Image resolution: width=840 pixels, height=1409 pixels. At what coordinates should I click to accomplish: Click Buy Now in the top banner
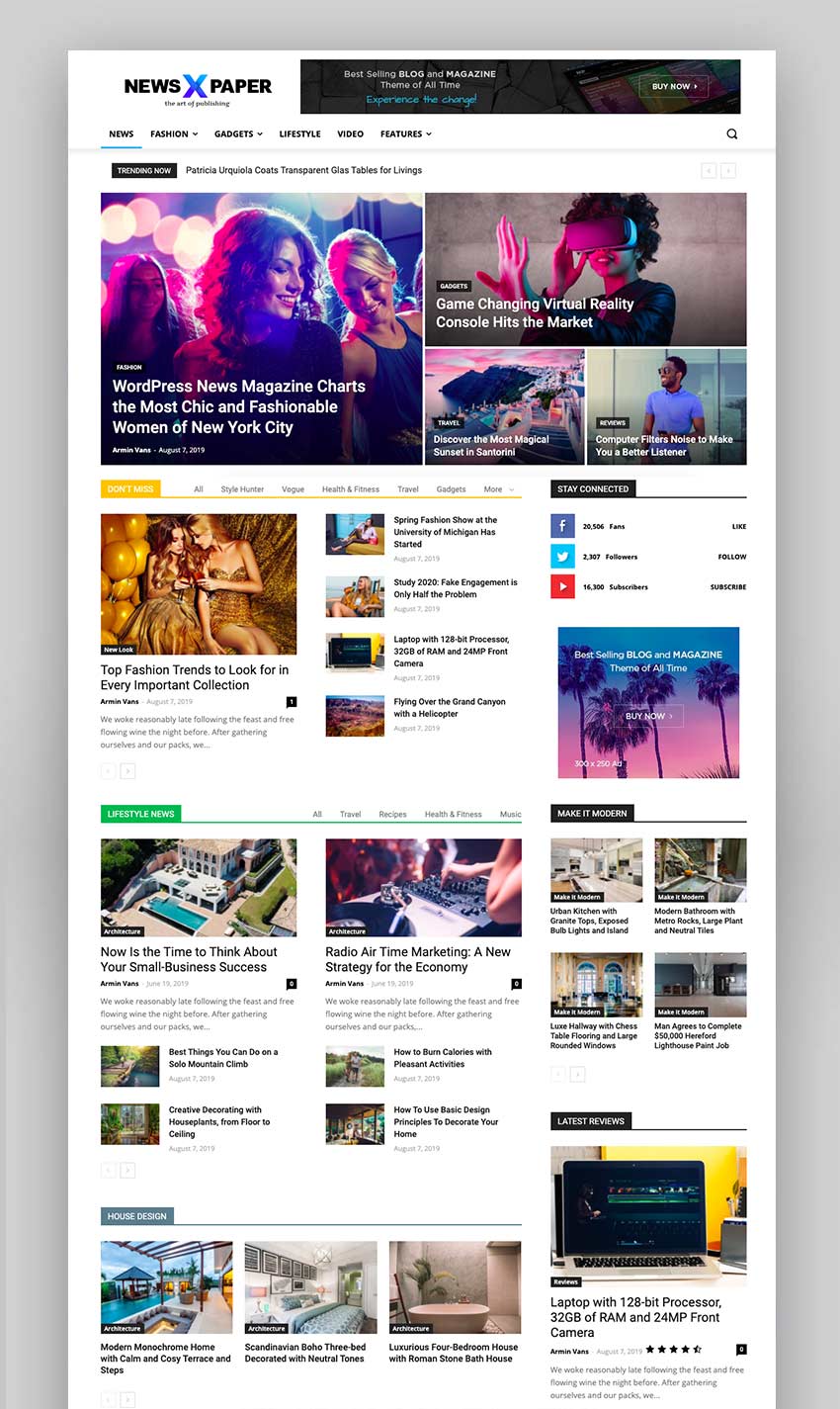pos(674,87)
